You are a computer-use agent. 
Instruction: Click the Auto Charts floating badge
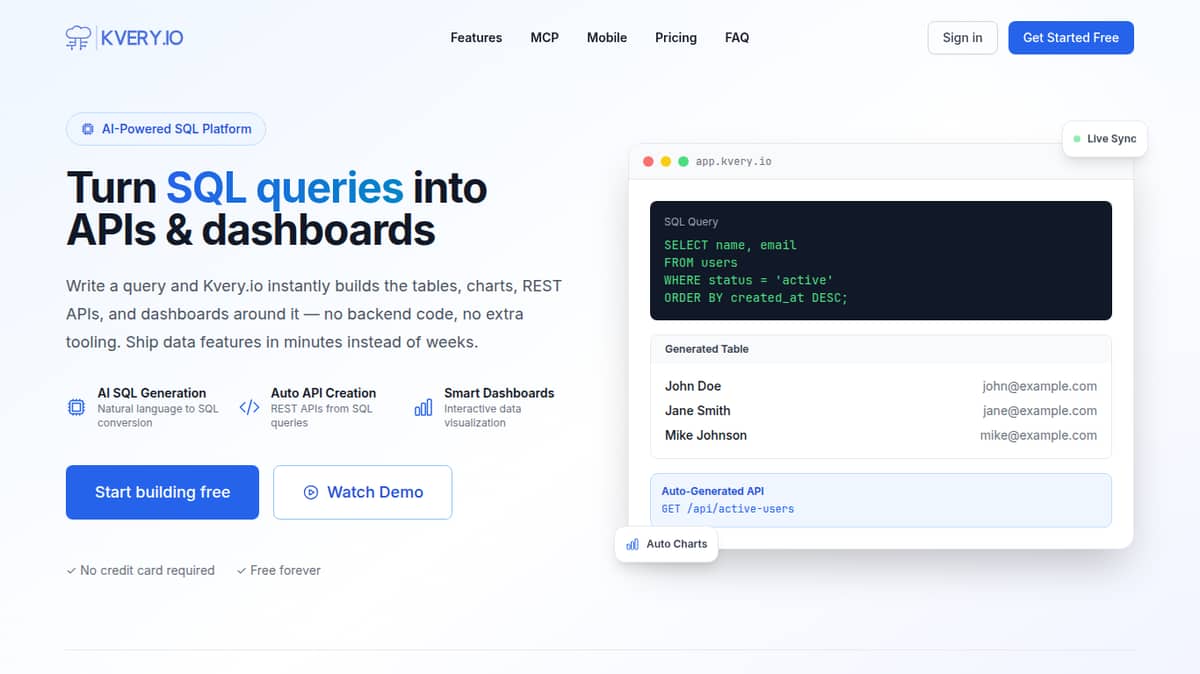pos(666,544)
